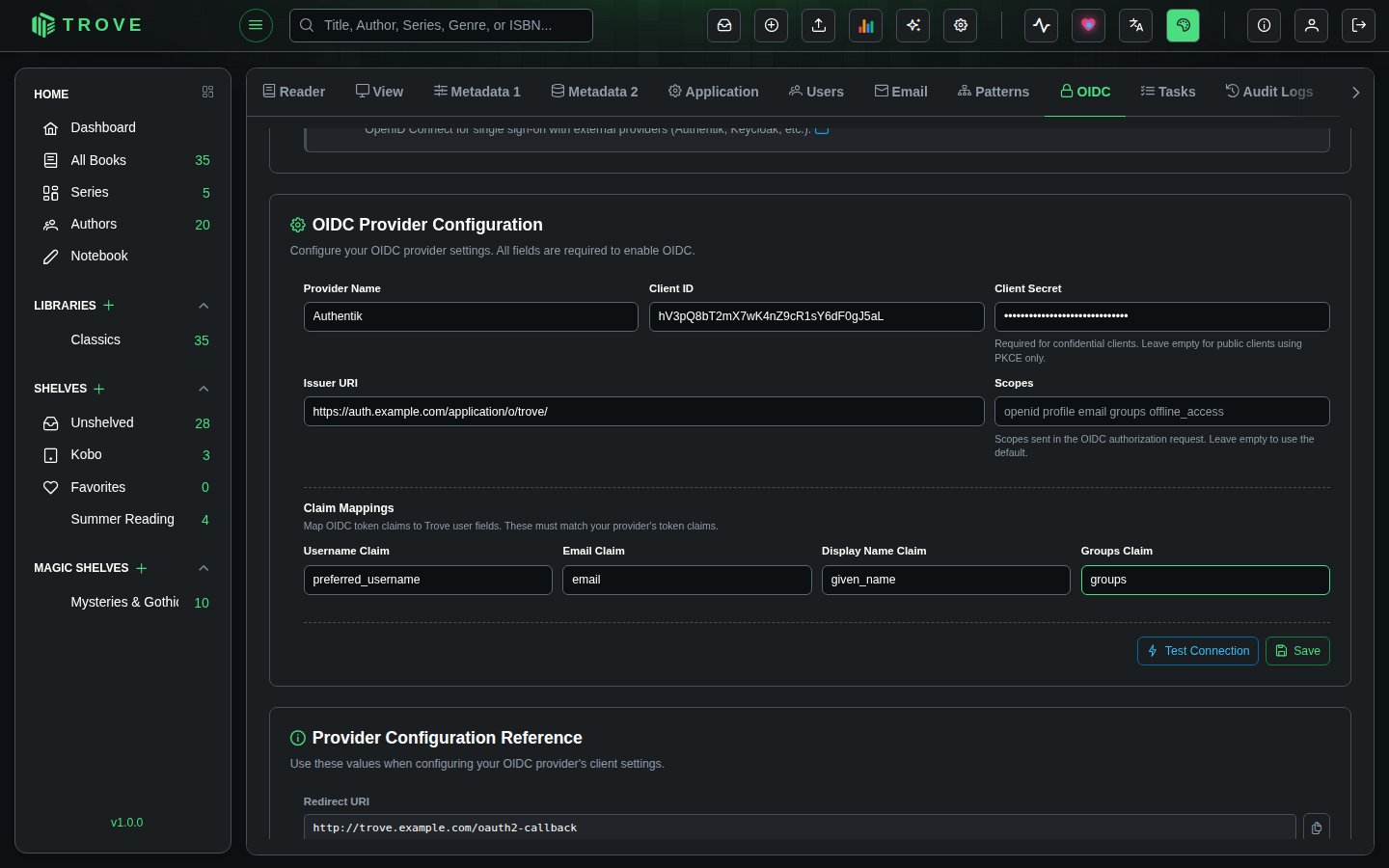Click the Client Secret password field
Screen dimensions: 1389x868
(1162, 316)
